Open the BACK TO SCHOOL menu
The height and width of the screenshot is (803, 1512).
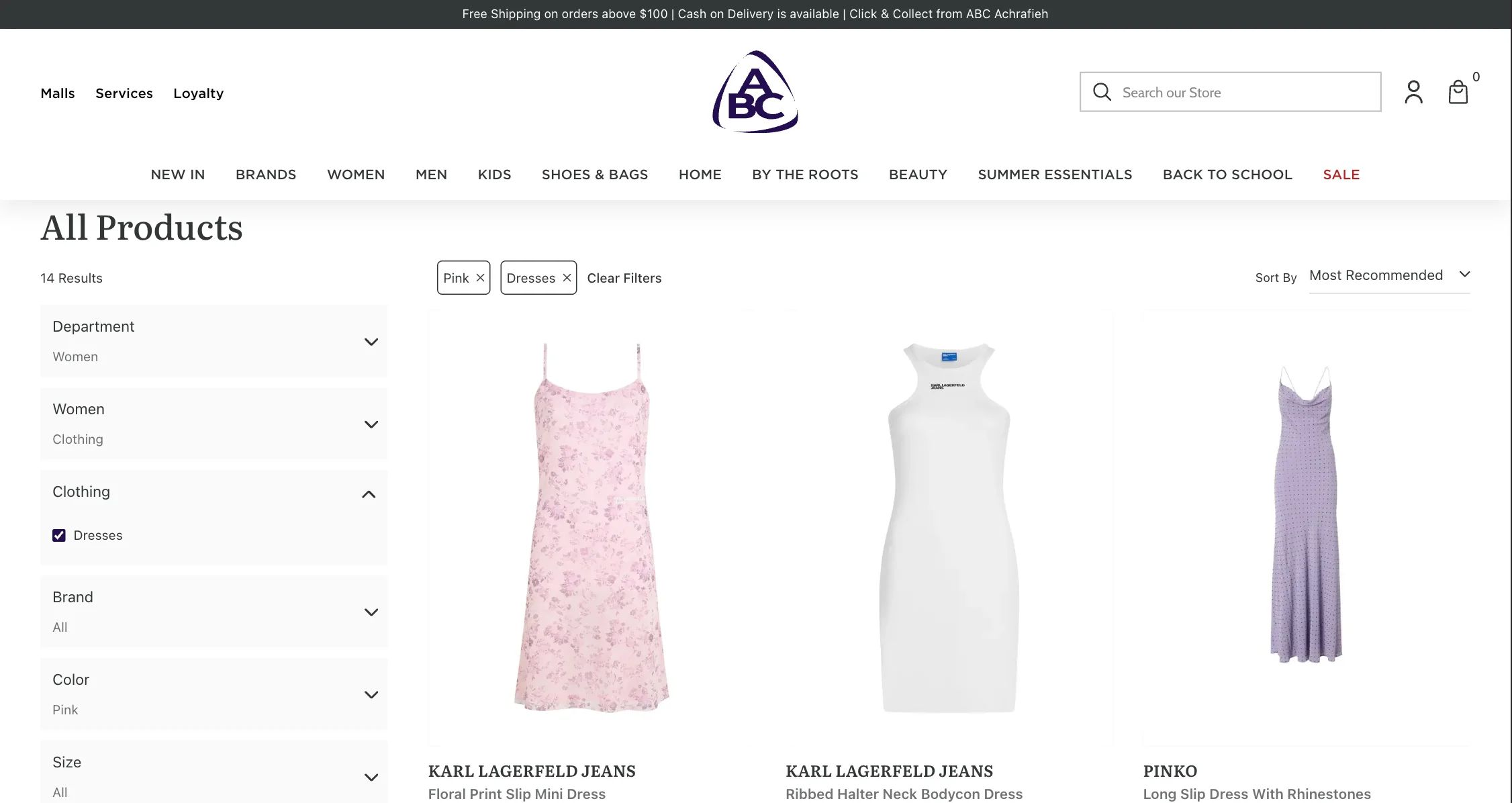coord(1227,175)
